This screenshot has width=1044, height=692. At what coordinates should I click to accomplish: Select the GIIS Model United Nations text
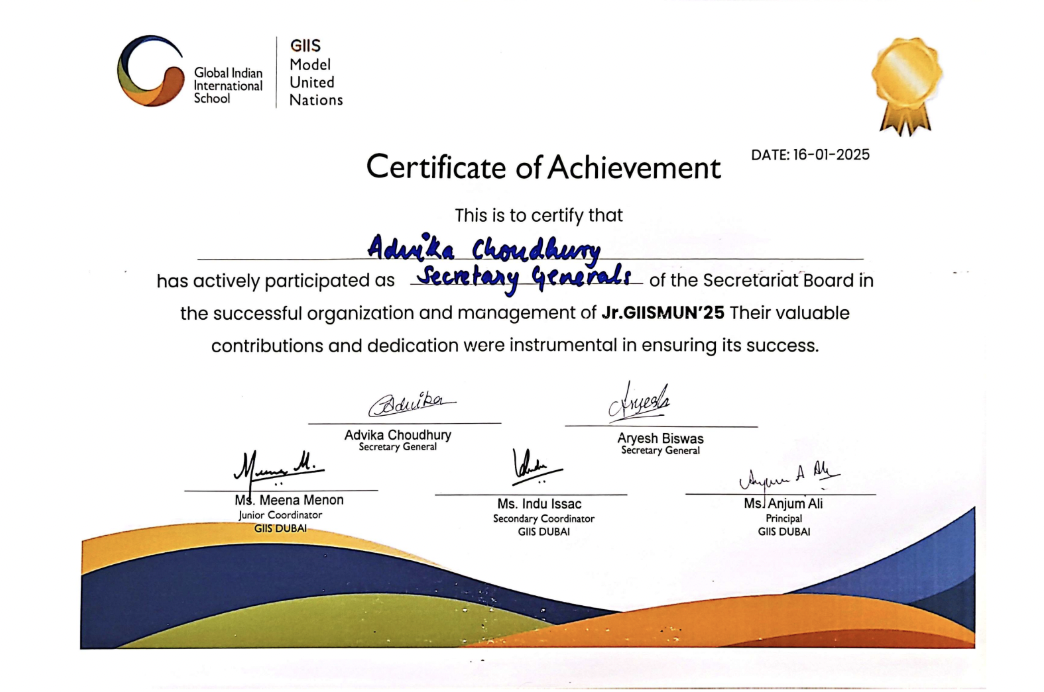(315, 73)
